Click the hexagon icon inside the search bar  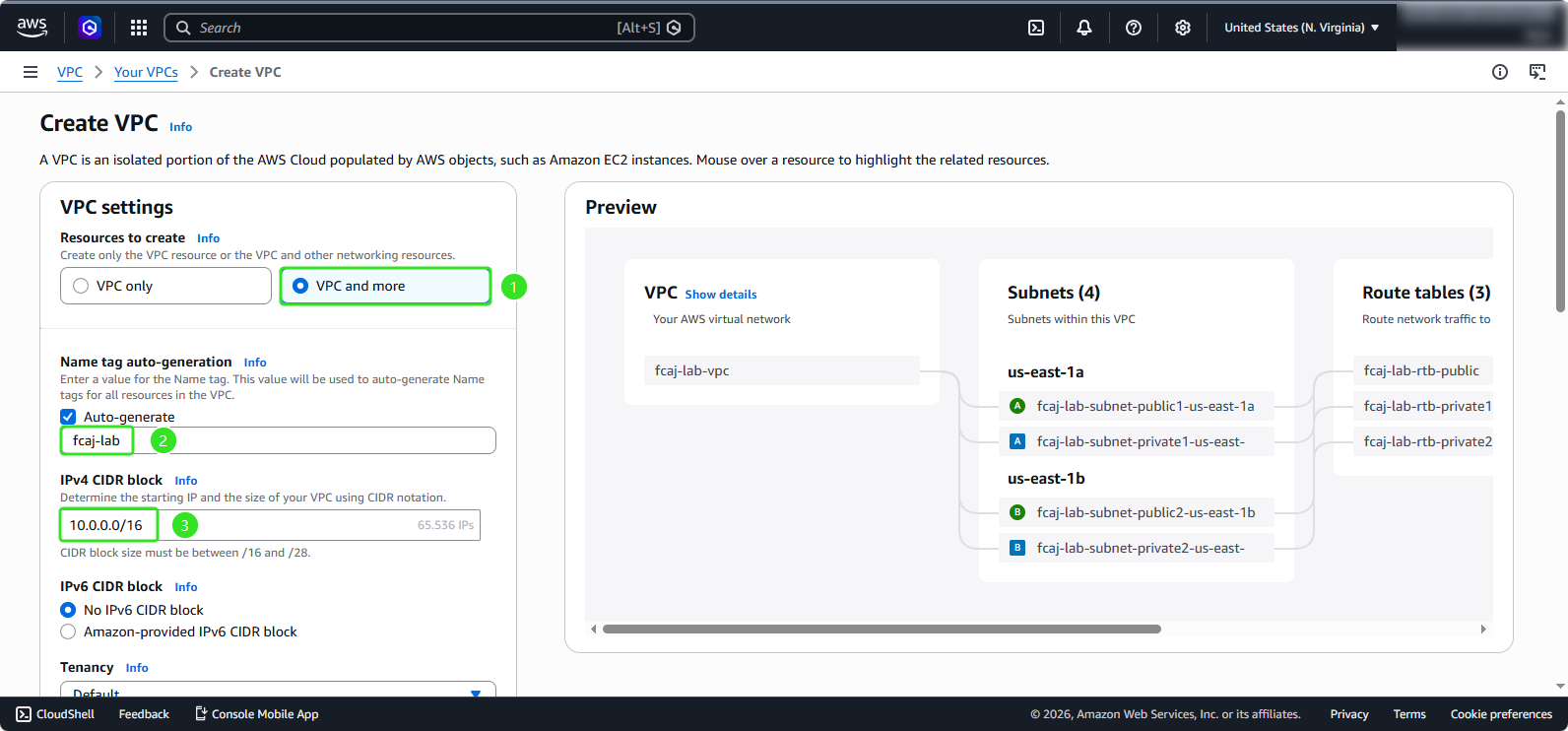674,28
